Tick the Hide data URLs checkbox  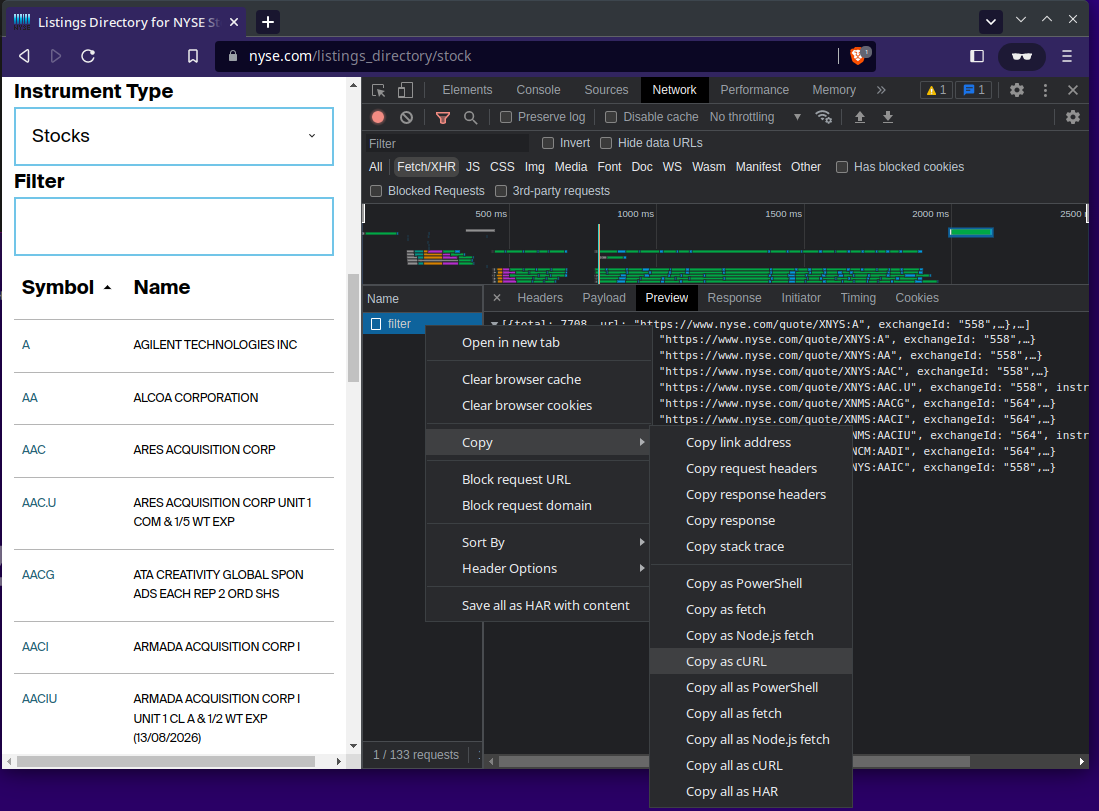[x=606, y=143]
